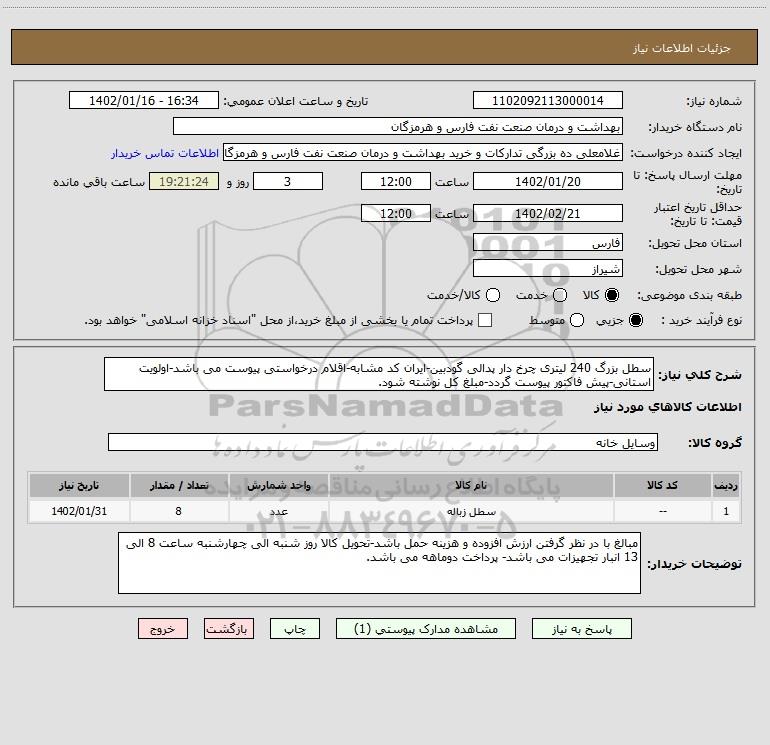Click the نام کالا column header
The width and height of the screenshot is (770, 745).
click(x=471, y=485)
